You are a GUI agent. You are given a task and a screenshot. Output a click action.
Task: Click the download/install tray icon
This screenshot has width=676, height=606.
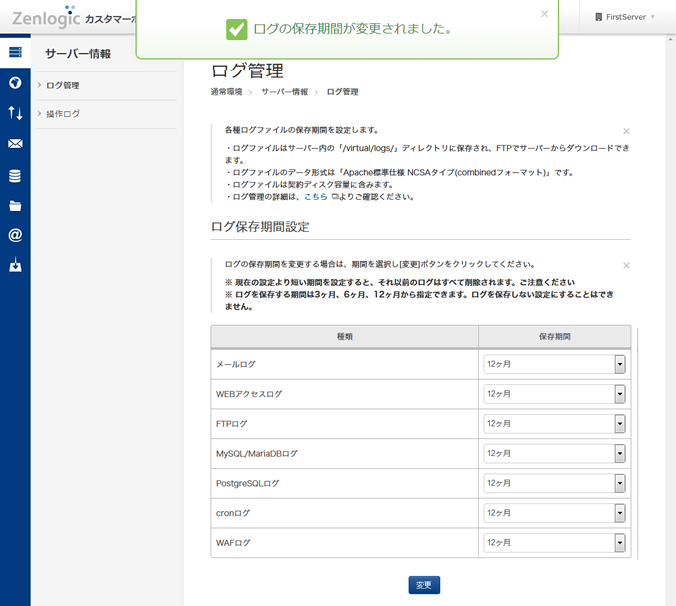(15, 267)
